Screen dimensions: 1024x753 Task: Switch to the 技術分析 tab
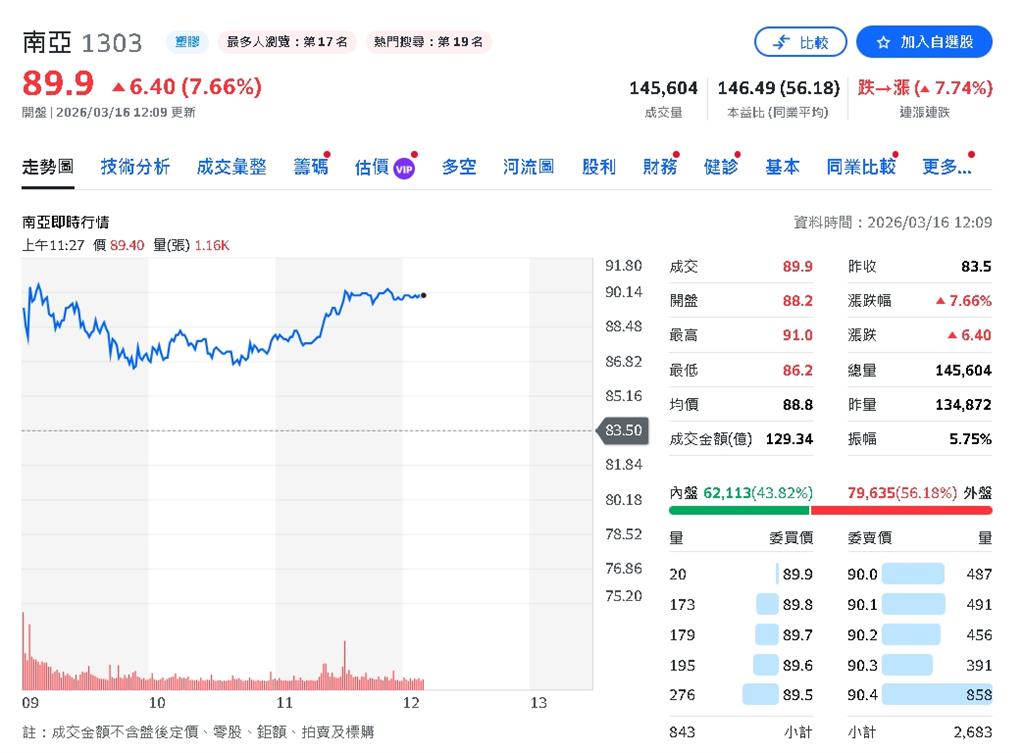[x=134, y=166]
